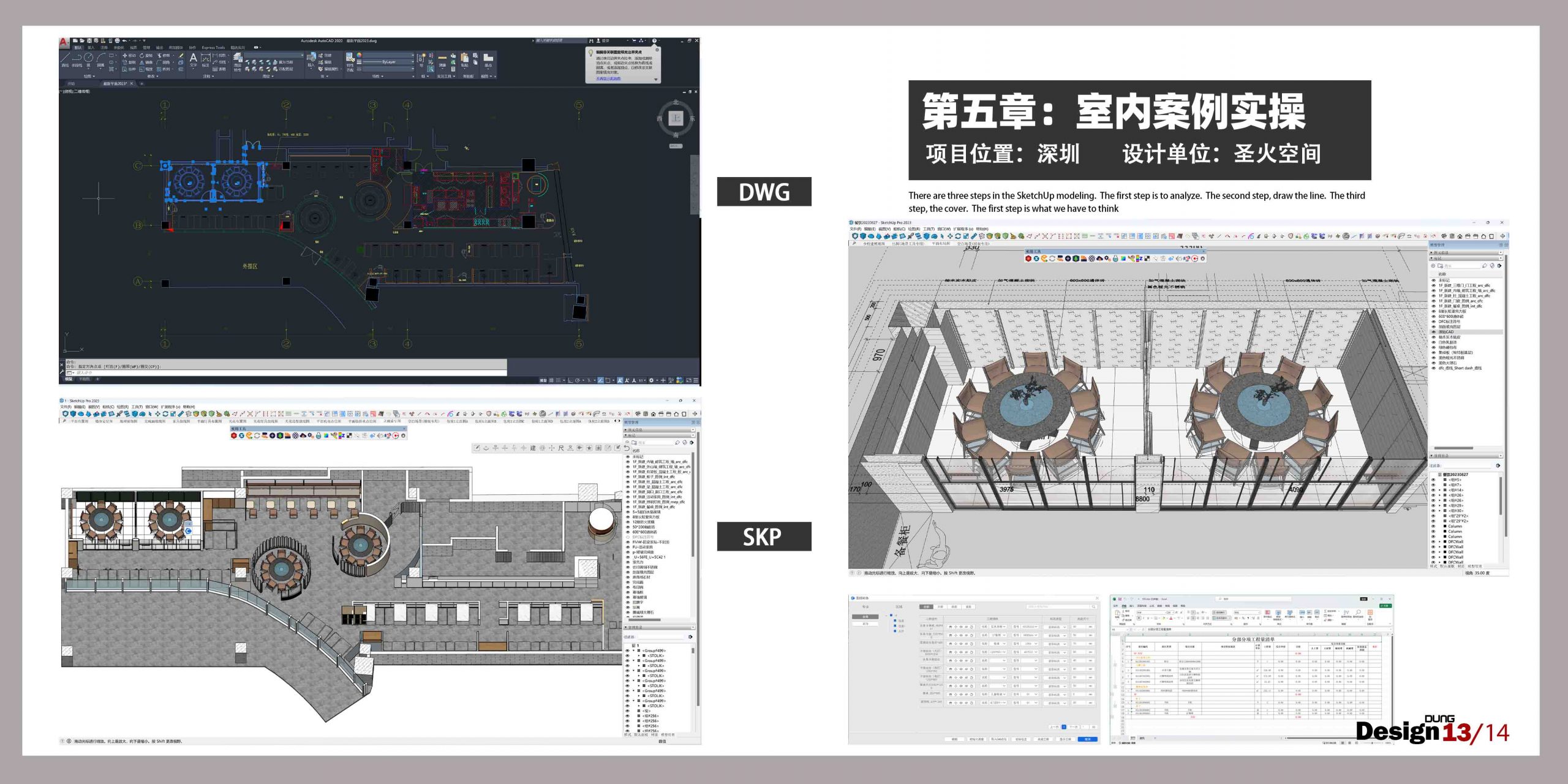Pick Select arrow tool in right SketchUp toolbar
This screenshot has height=784, width=1568.
[x=942, y=236]
